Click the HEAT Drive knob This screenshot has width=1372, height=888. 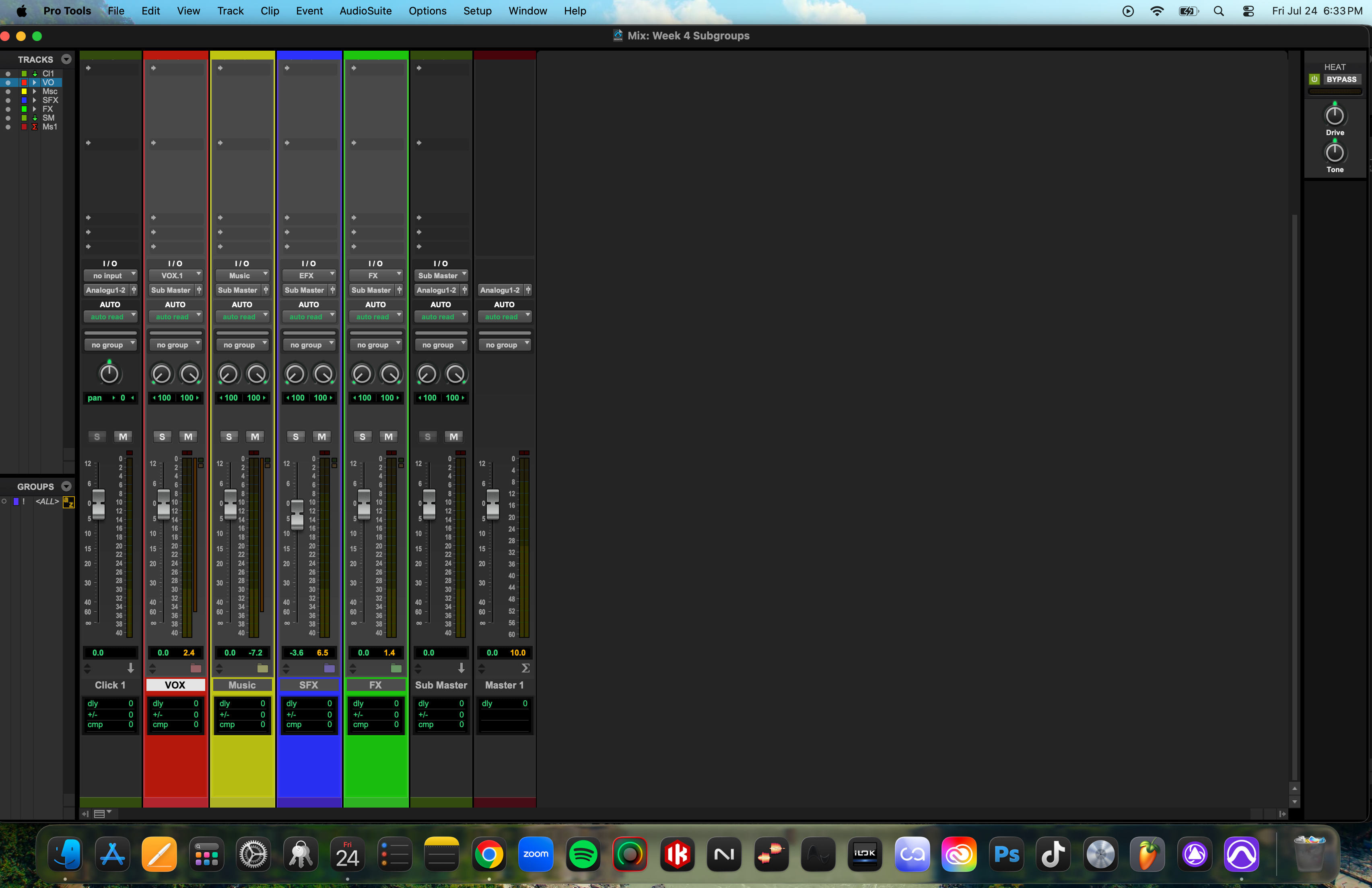click(1335, 116)
